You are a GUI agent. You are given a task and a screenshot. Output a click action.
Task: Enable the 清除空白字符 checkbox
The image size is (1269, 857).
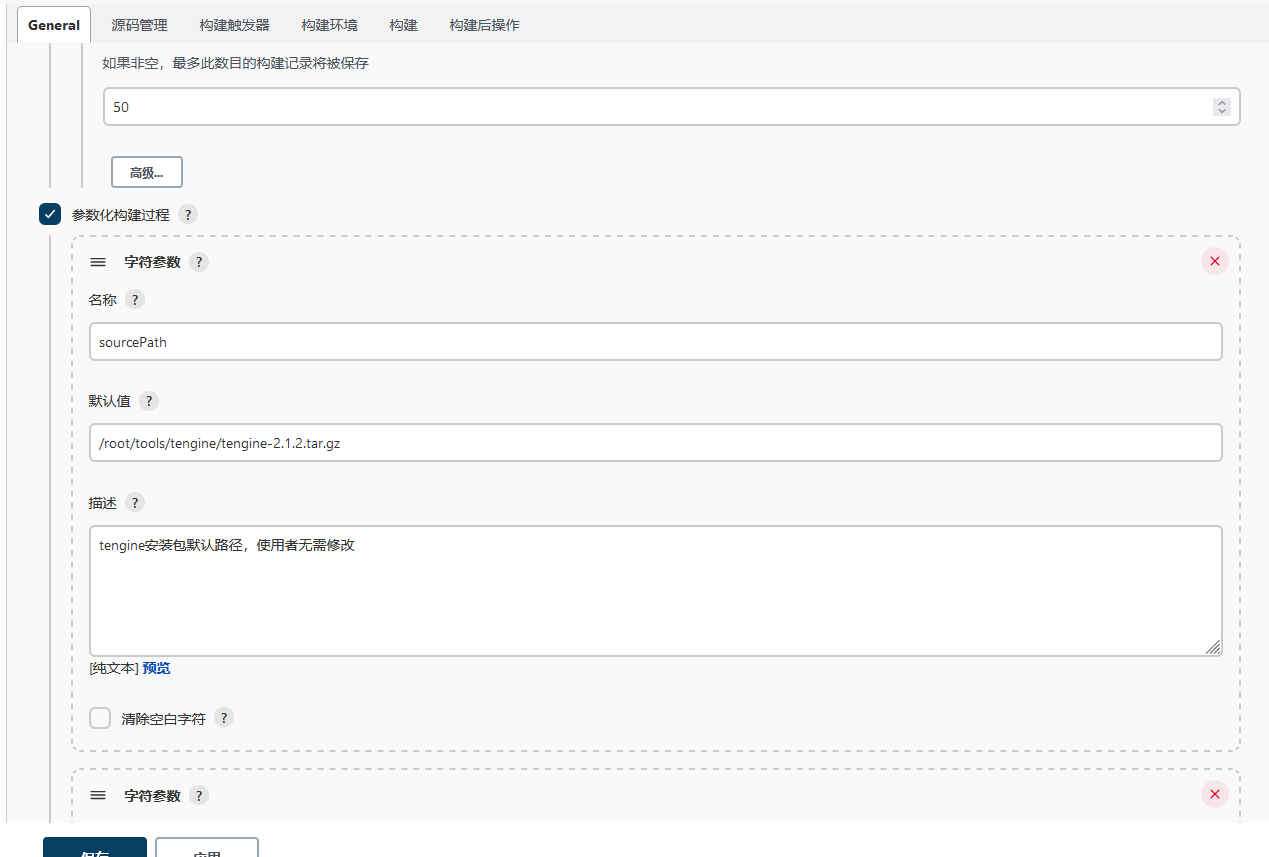pyautogui.click(x=100, y=718)
